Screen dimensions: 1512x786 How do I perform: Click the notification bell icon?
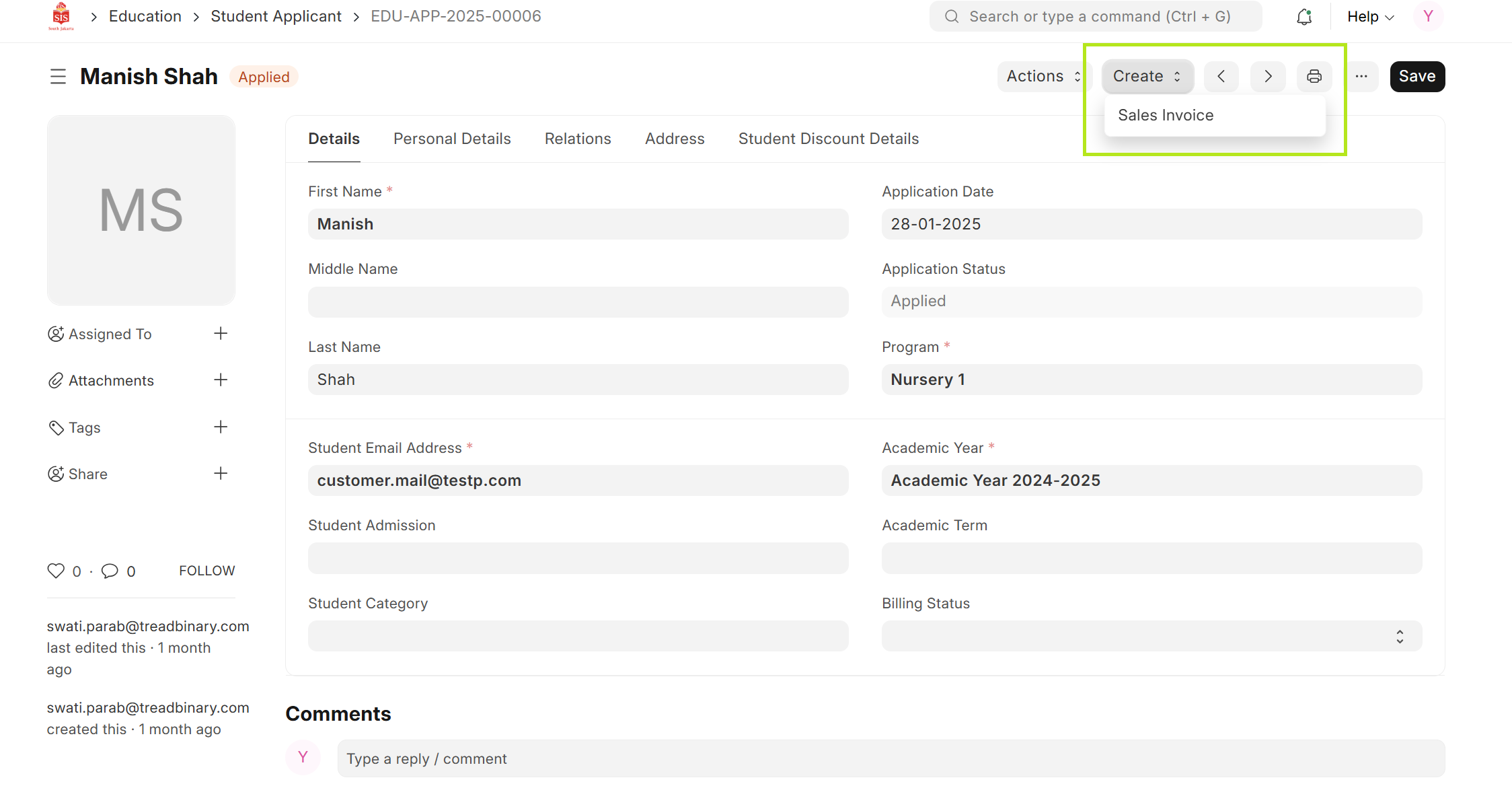point(1304,17)
